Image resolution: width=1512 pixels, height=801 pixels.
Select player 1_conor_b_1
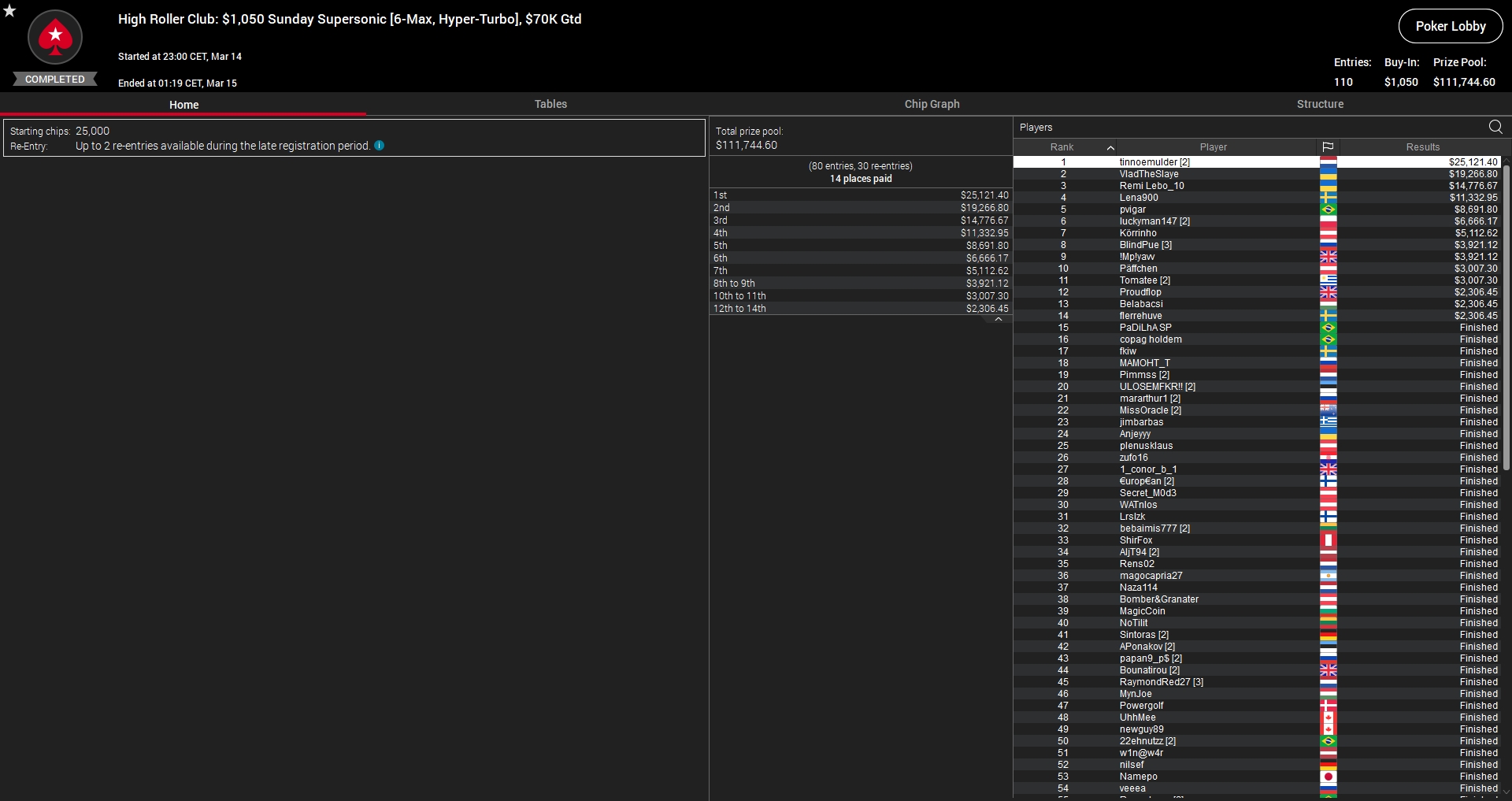(x=1258, y=469)
